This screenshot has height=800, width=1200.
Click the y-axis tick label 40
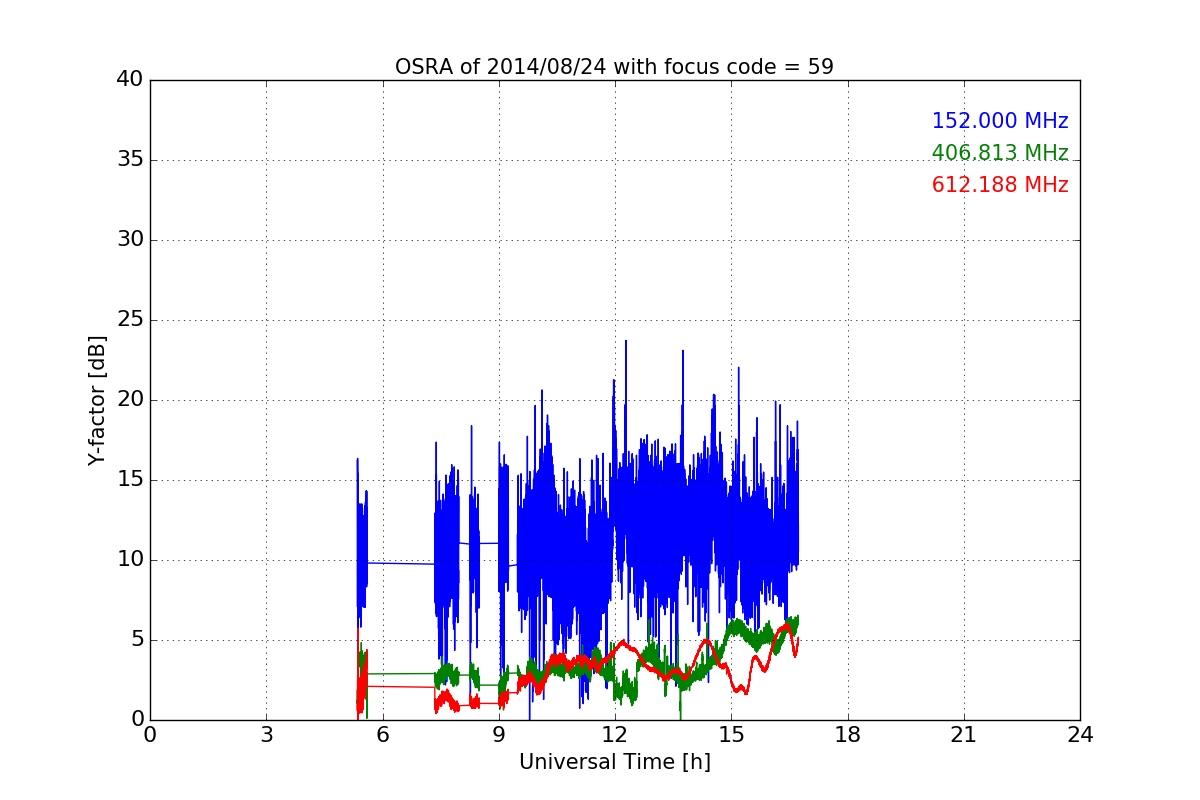pyautogui.click(x=130, y=80)
